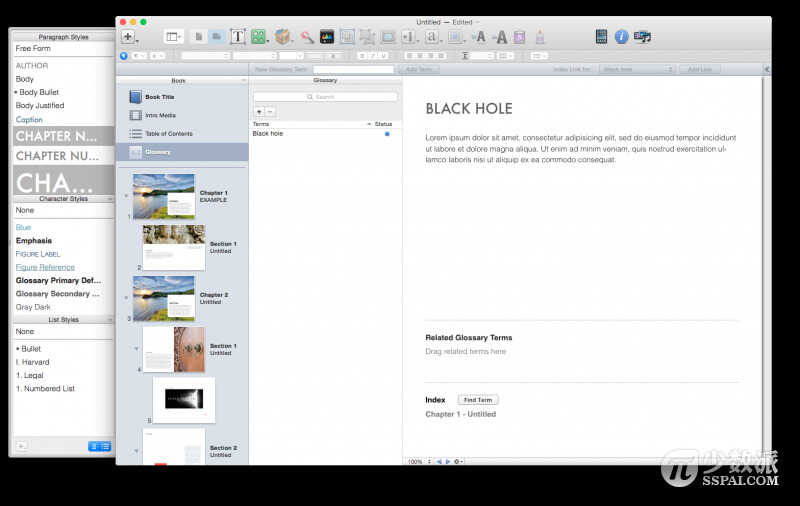The width and height of the screenshot is (800, 506).
Task: Collapse the Character Styles section header
Action: click(x=63, y=198)
